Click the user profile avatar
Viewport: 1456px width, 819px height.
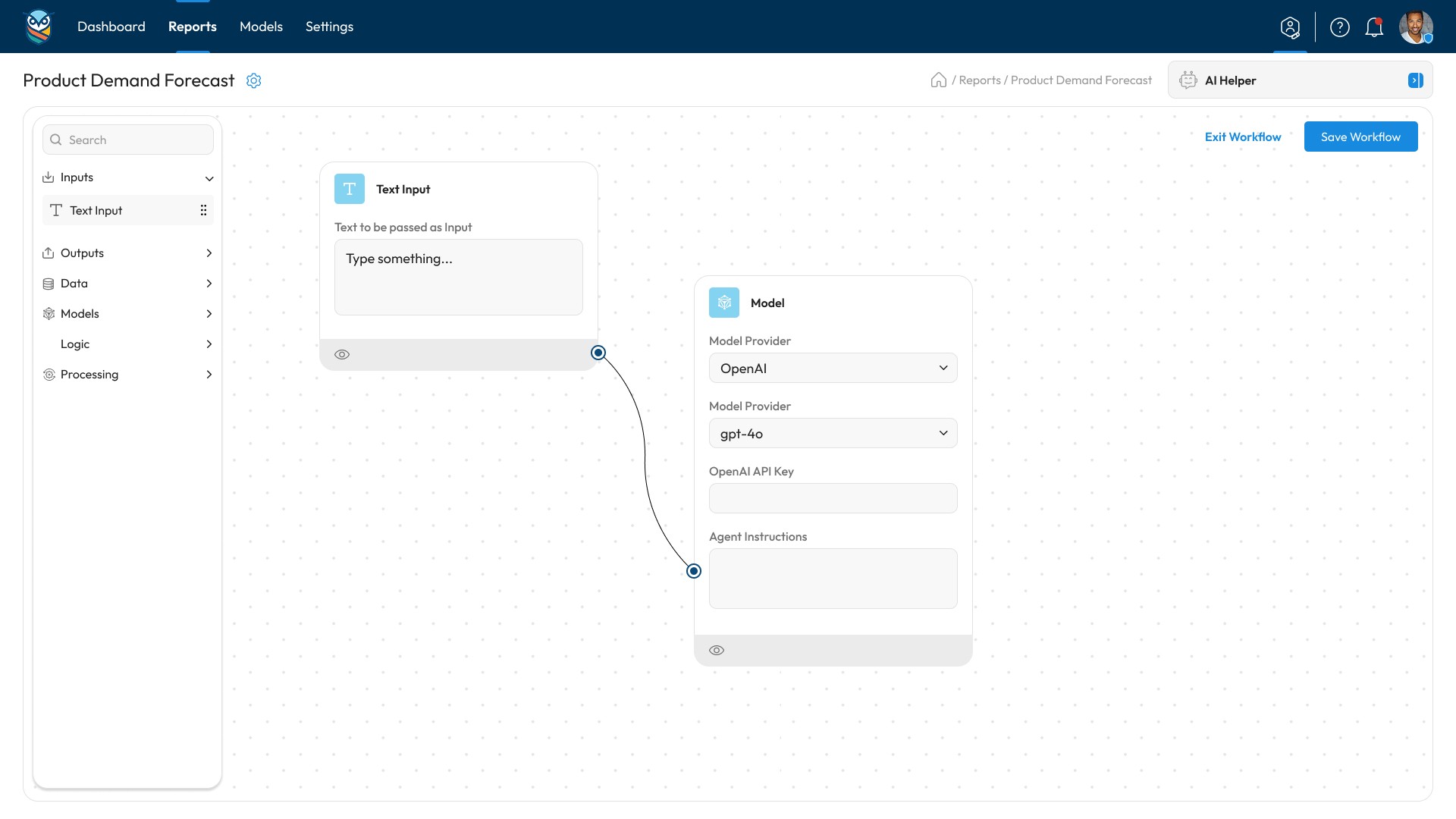point(1415,27)
